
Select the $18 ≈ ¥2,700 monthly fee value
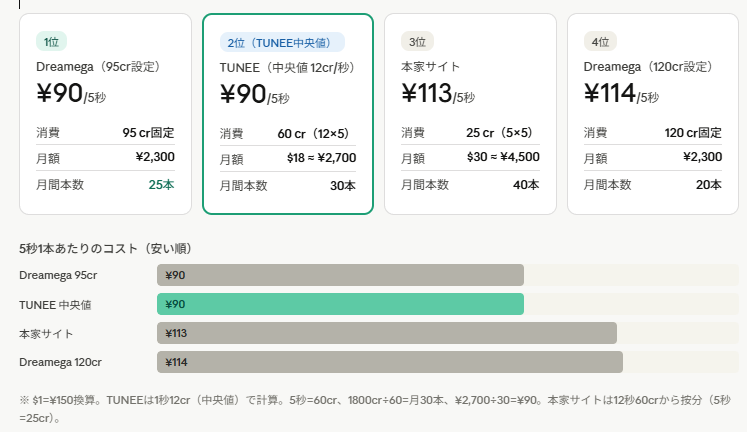[x=321, y=158]
